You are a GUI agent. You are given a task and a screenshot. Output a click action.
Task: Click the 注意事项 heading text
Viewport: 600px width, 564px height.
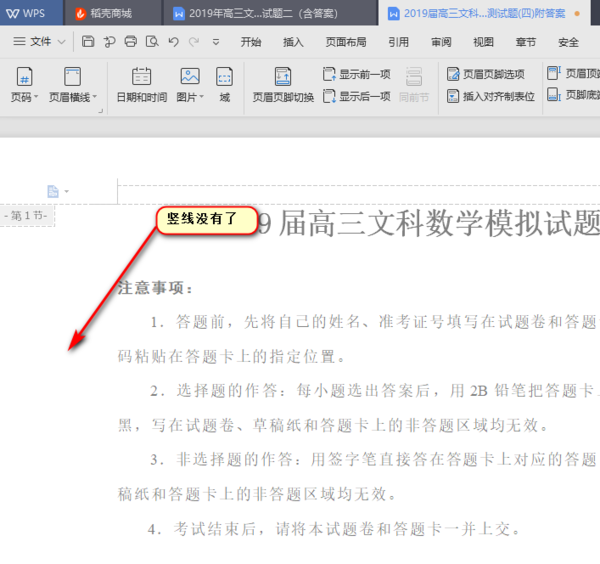[155, 288]
